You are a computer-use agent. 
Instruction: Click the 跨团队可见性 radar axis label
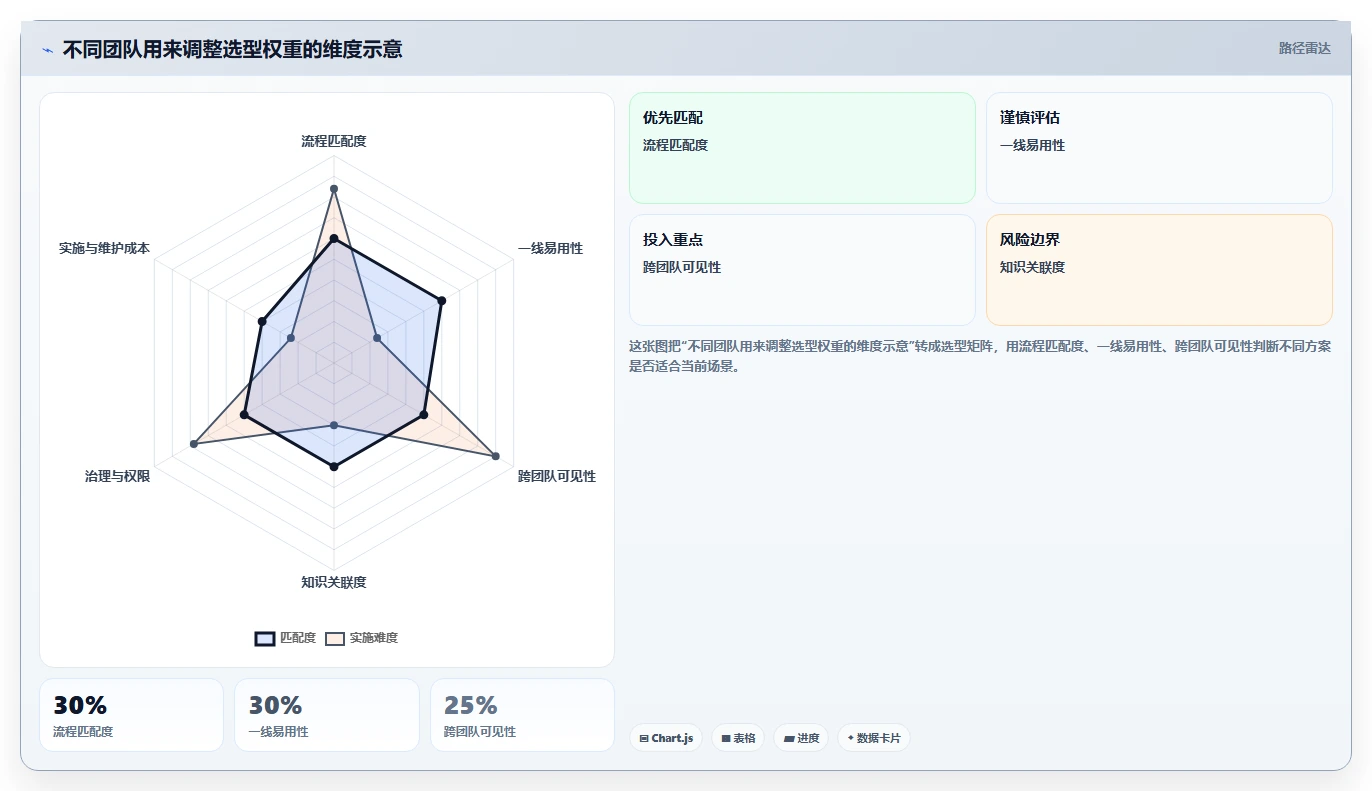[x=557, y=476]
